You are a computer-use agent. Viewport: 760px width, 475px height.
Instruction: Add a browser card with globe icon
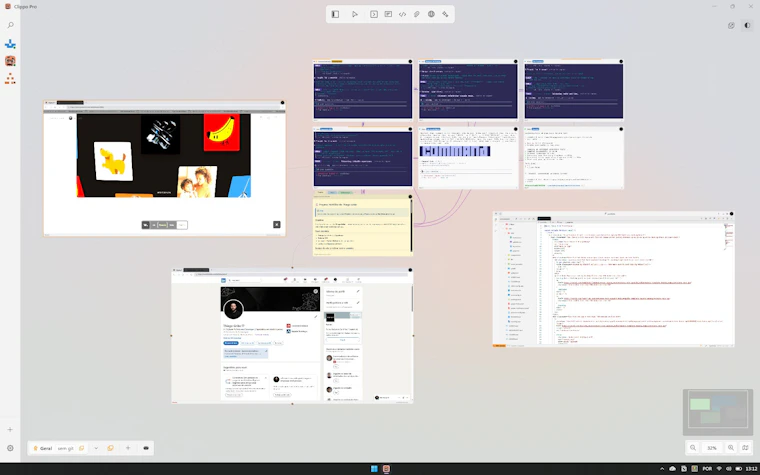click(x=431, y=15)
